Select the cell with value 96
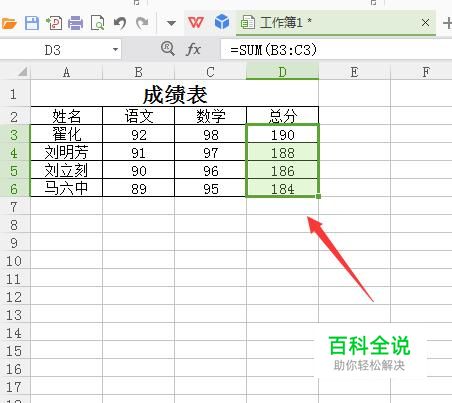 pyautogui.click(x=210, y=170)
